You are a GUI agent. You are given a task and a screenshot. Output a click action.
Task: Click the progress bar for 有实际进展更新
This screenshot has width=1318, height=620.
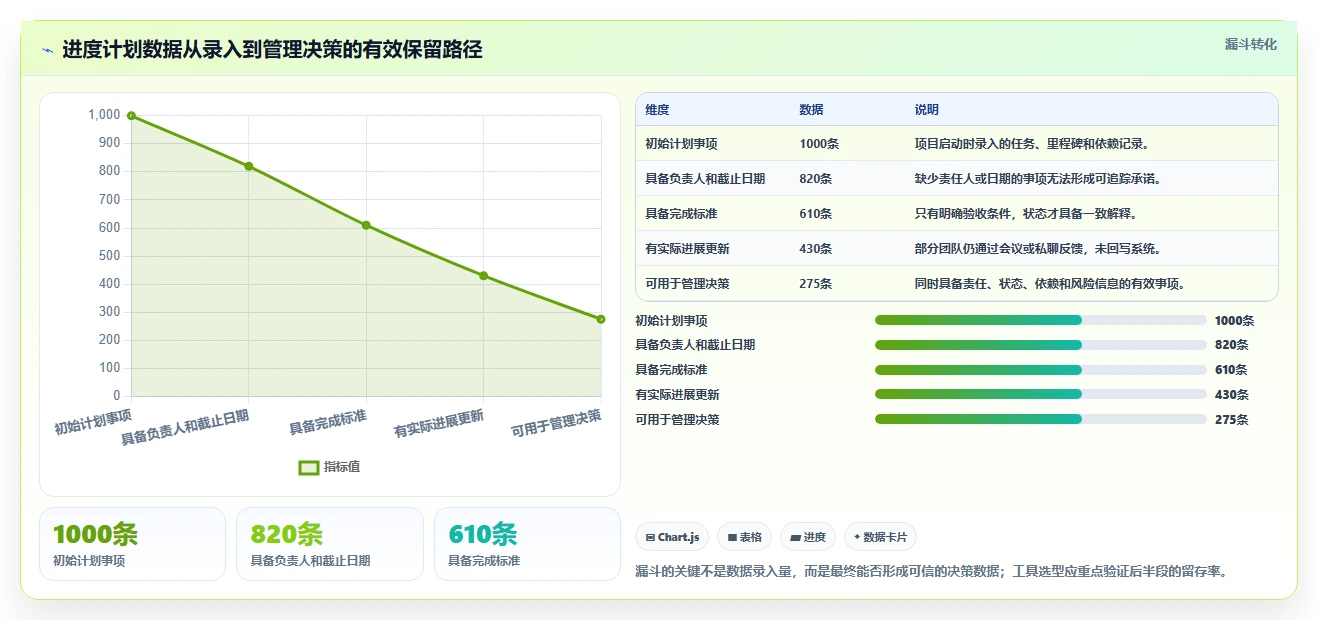click(1041, 395)
